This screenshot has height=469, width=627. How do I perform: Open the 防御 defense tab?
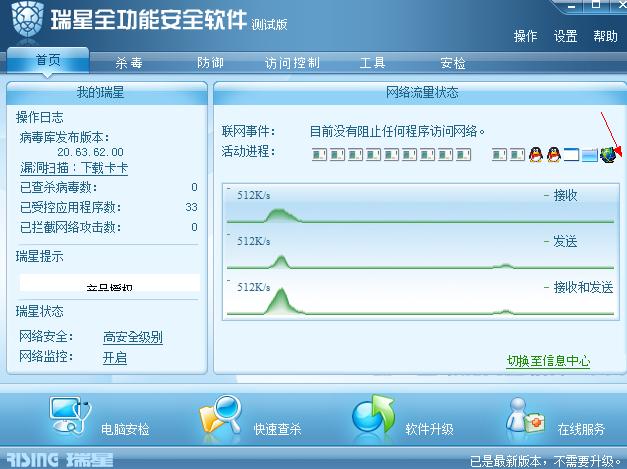point(210,63)
